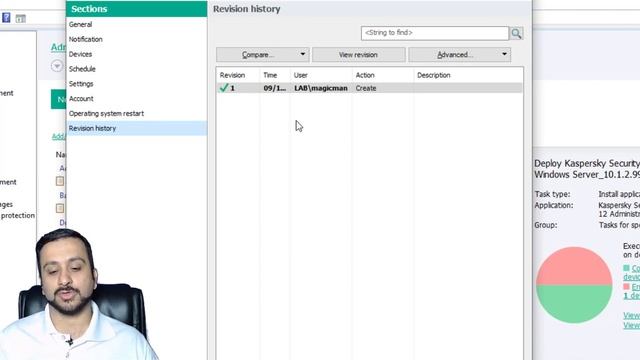
Task: Click the 09/1... time cell
Action: (275, 88)
